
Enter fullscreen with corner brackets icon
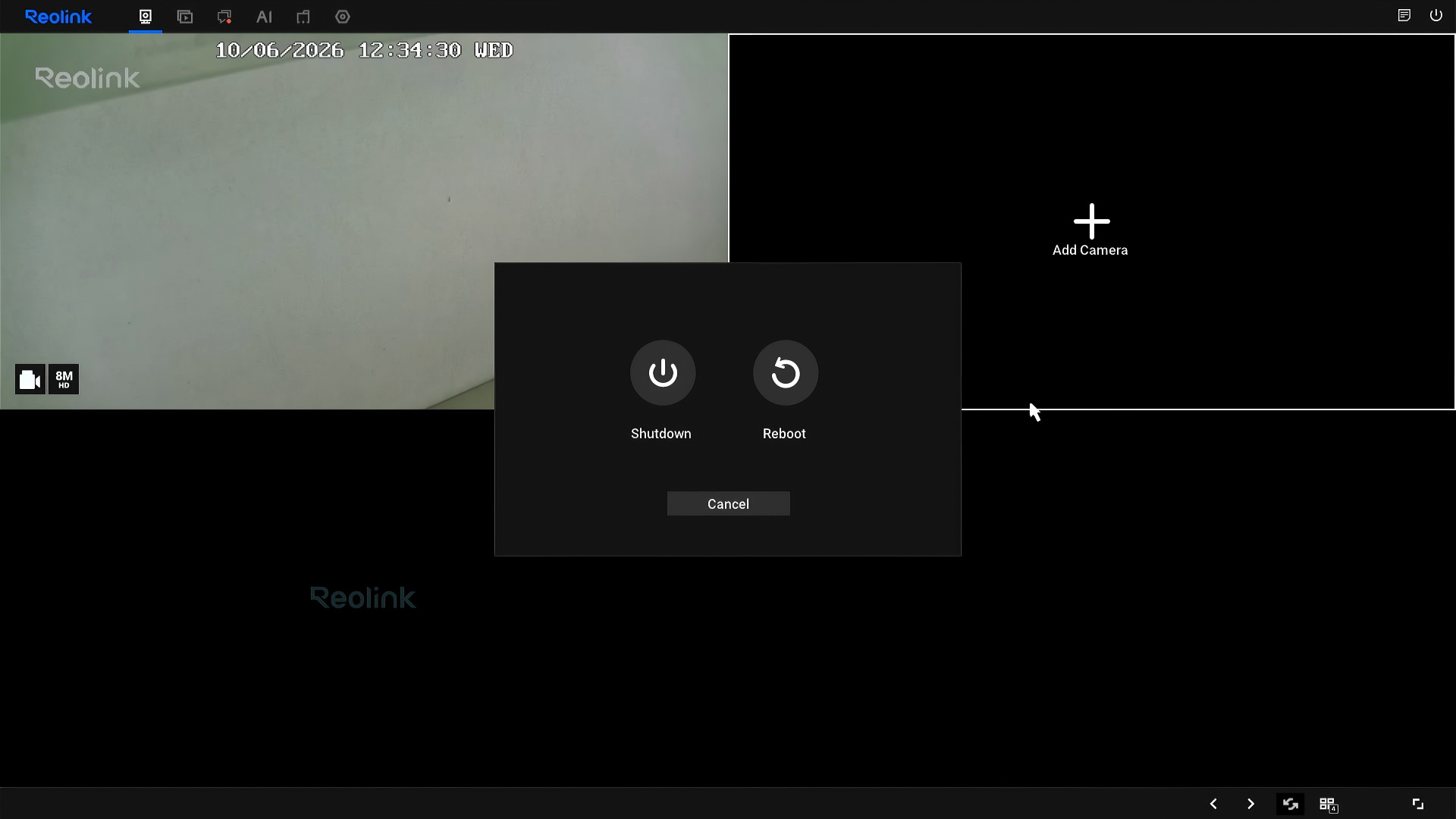1417,803
